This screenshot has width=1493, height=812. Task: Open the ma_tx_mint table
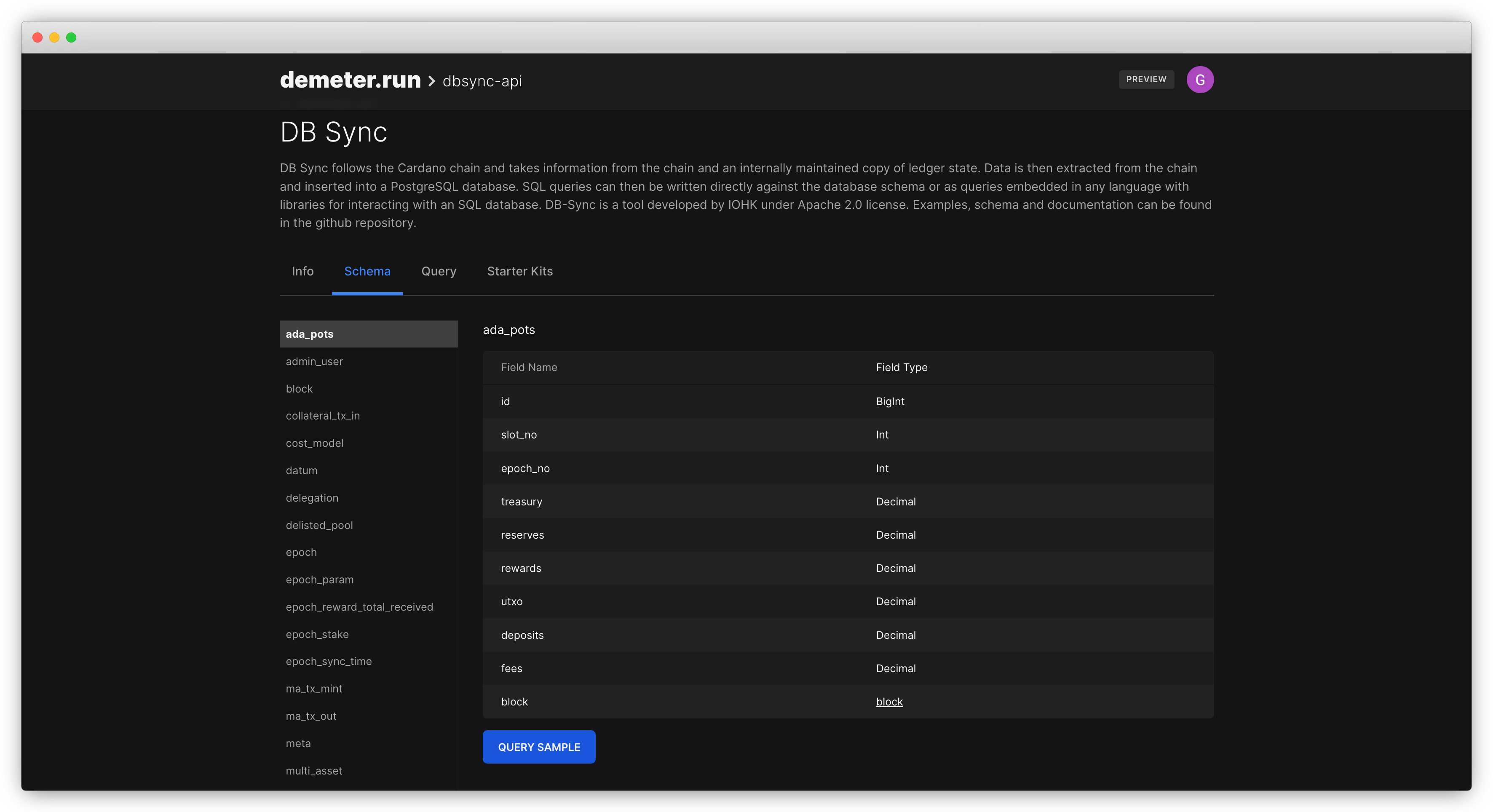(313, 689)
